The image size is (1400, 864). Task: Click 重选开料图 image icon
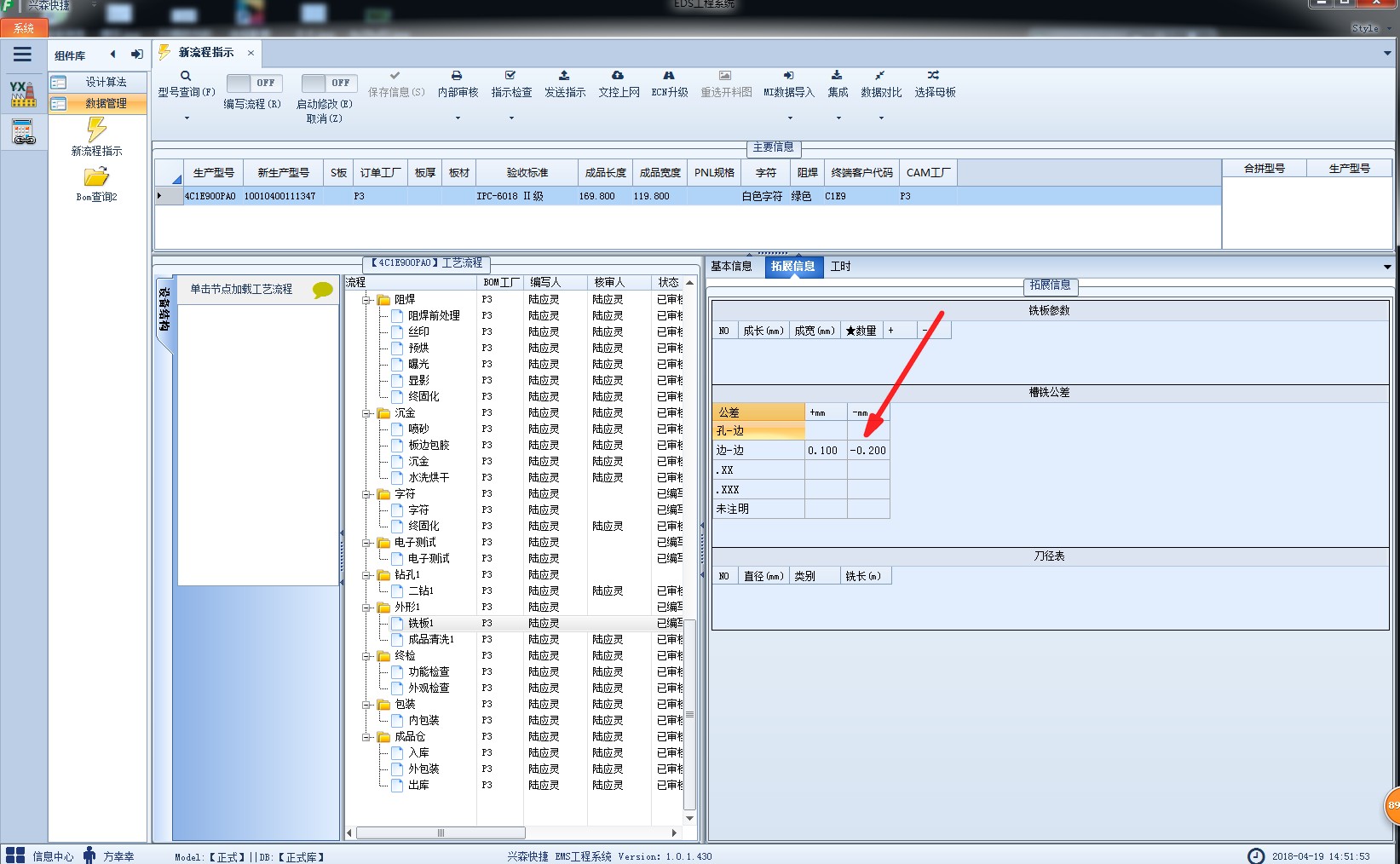(x=725, y=76)
